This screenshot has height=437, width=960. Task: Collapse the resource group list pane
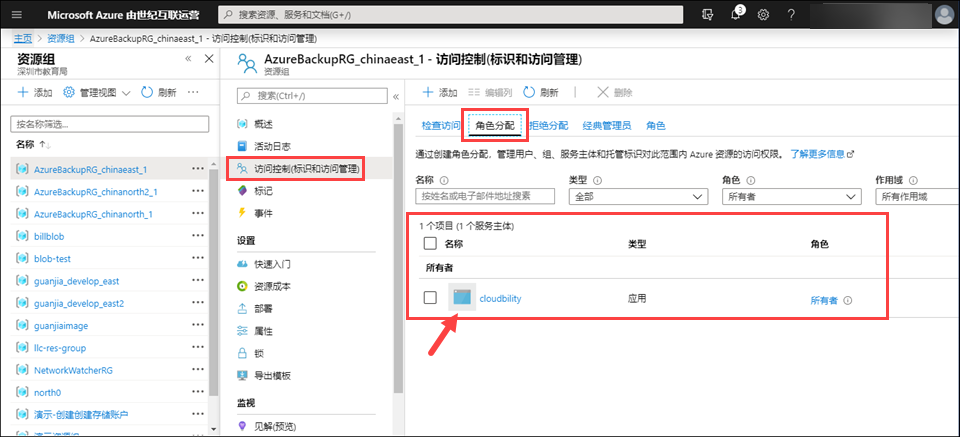[x=189, y=58]
